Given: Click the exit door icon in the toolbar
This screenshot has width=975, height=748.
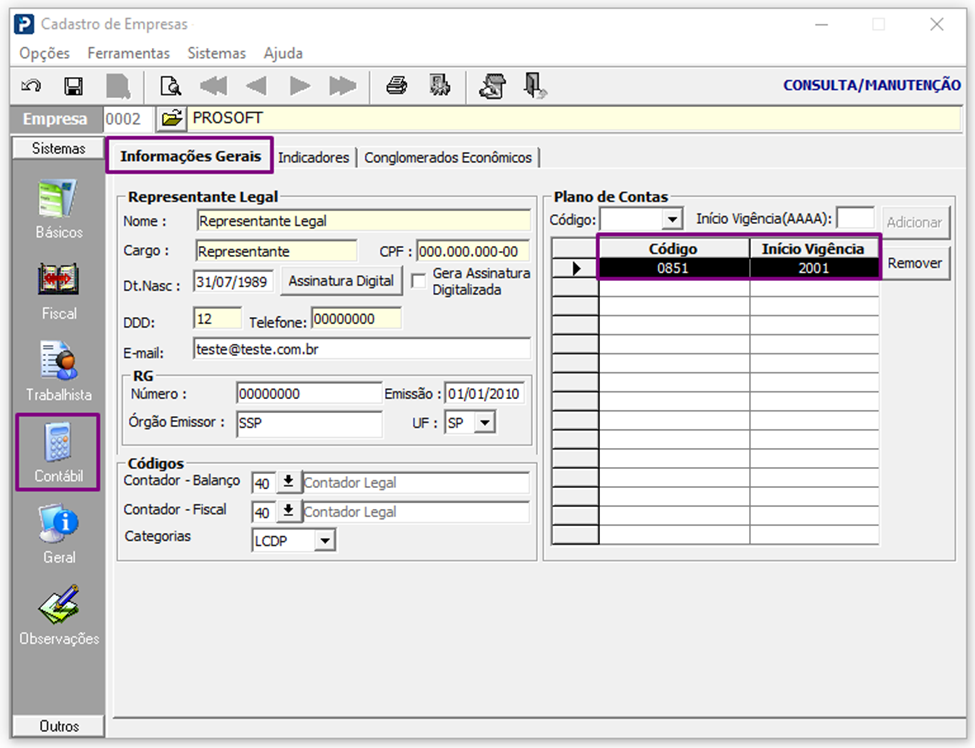Looking at the screenshot, I should click(534, 86).
